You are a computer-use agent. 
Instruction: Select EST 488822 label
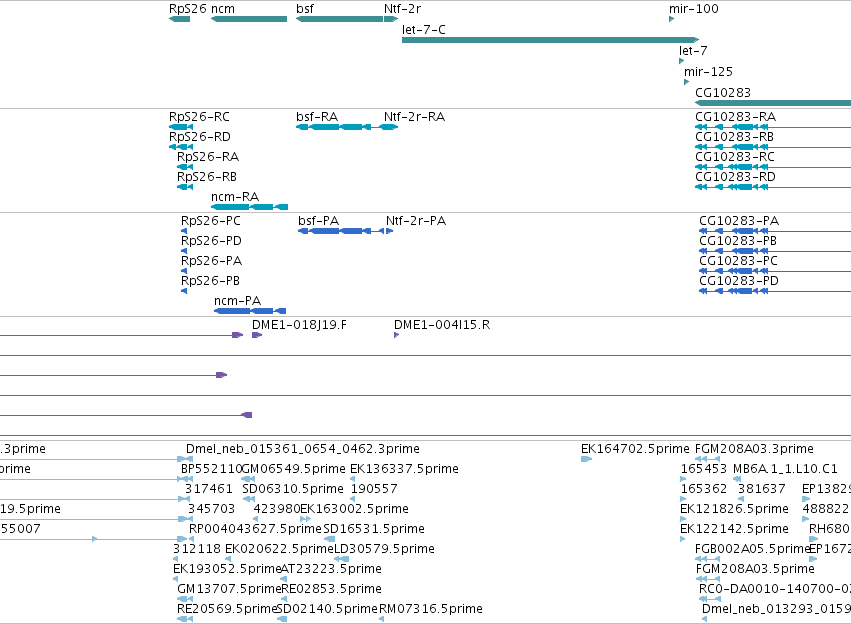tap(825, 509)
